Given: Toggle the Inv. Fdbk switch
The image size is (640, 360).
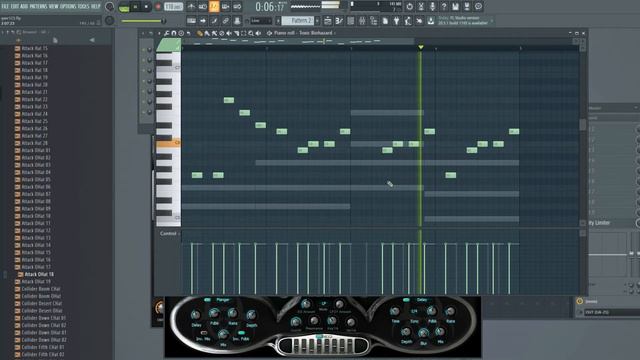Looking at the screenshot, I should [x=241, y=333].
